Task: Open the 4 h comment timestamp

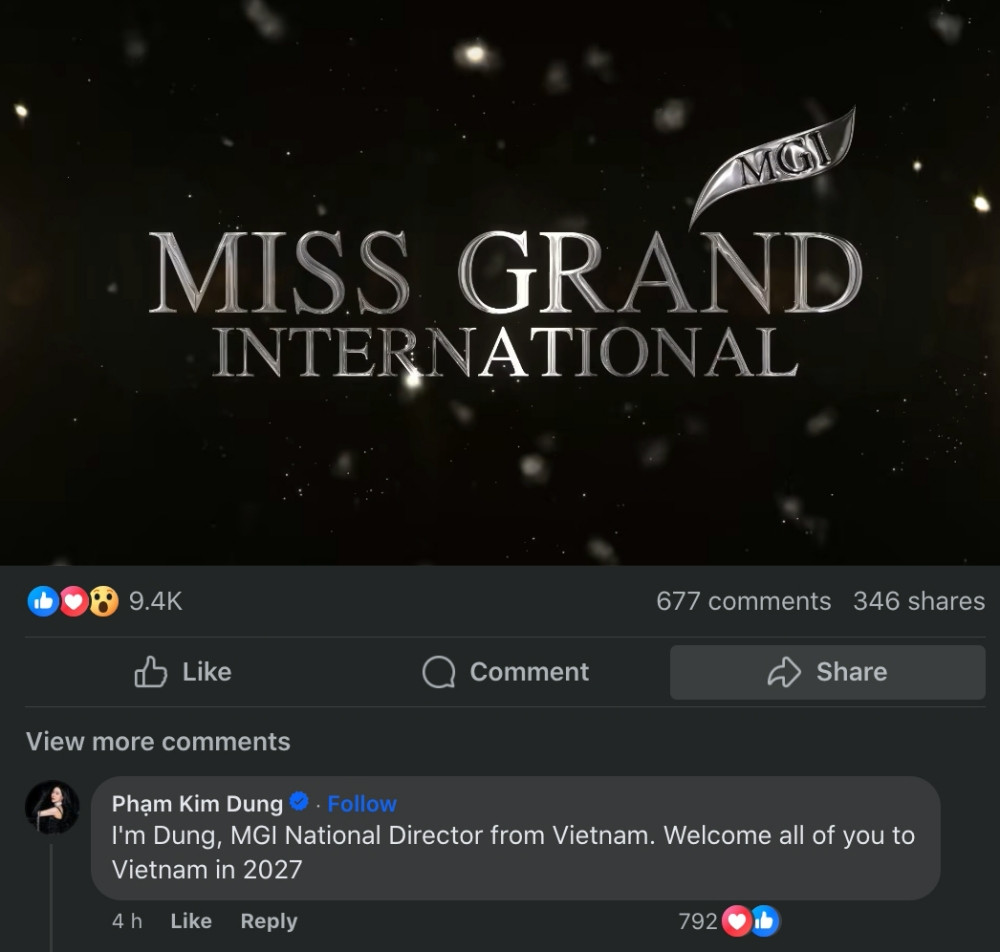Action: tap(127, 921)
